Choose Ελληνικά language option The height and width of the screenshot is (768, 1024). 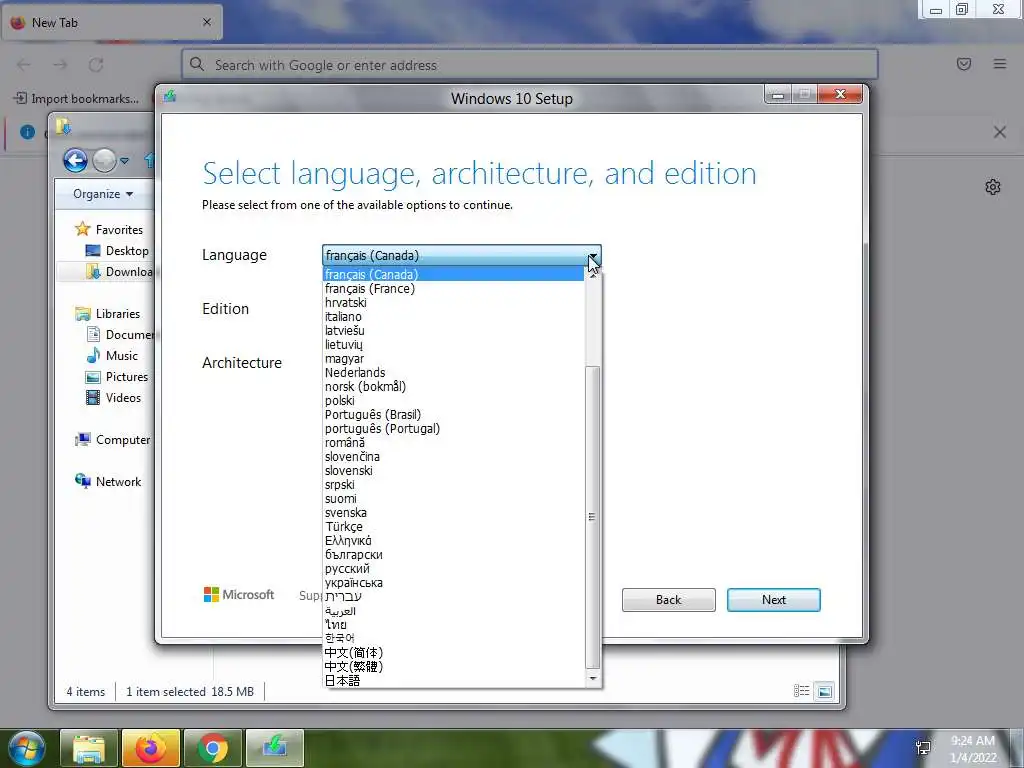coord(454,541)
